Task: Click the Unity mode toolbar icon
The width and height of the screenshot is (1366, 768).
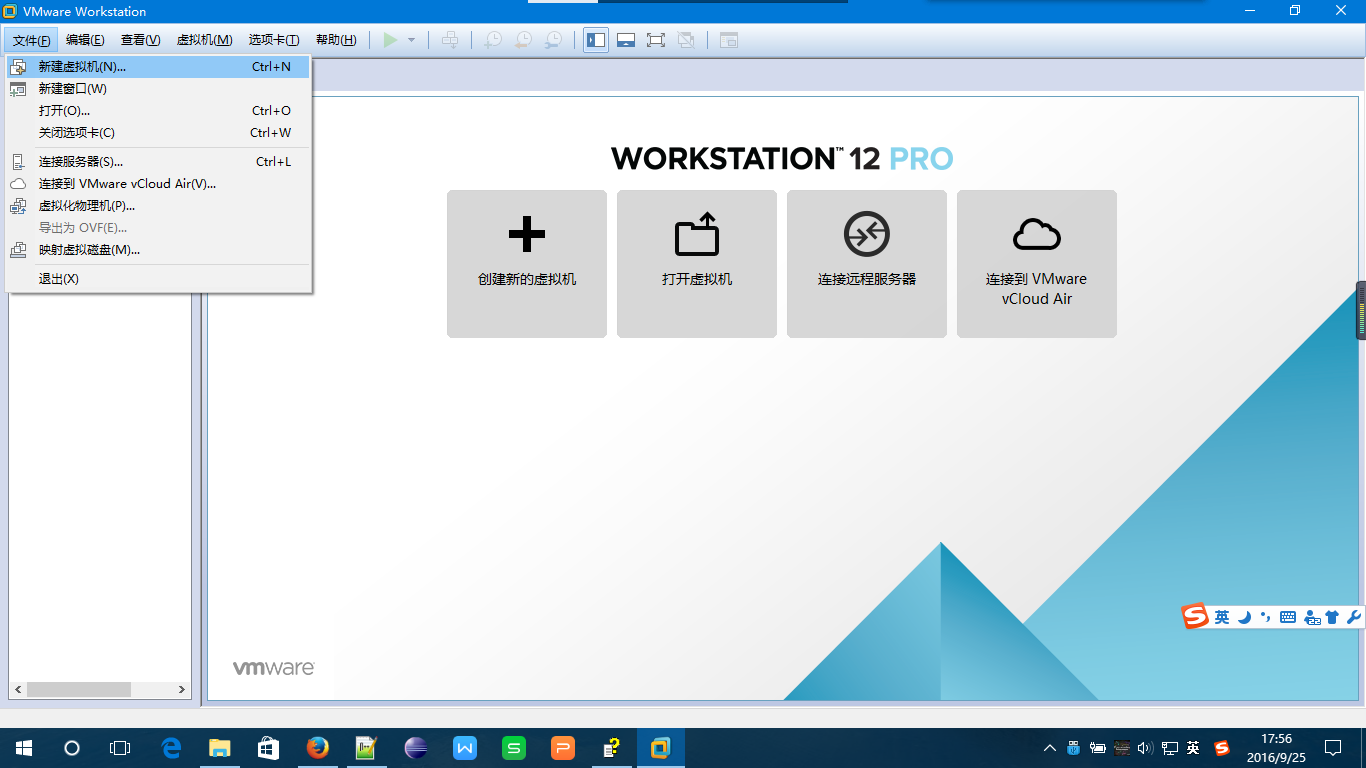Action: (685, 40)
